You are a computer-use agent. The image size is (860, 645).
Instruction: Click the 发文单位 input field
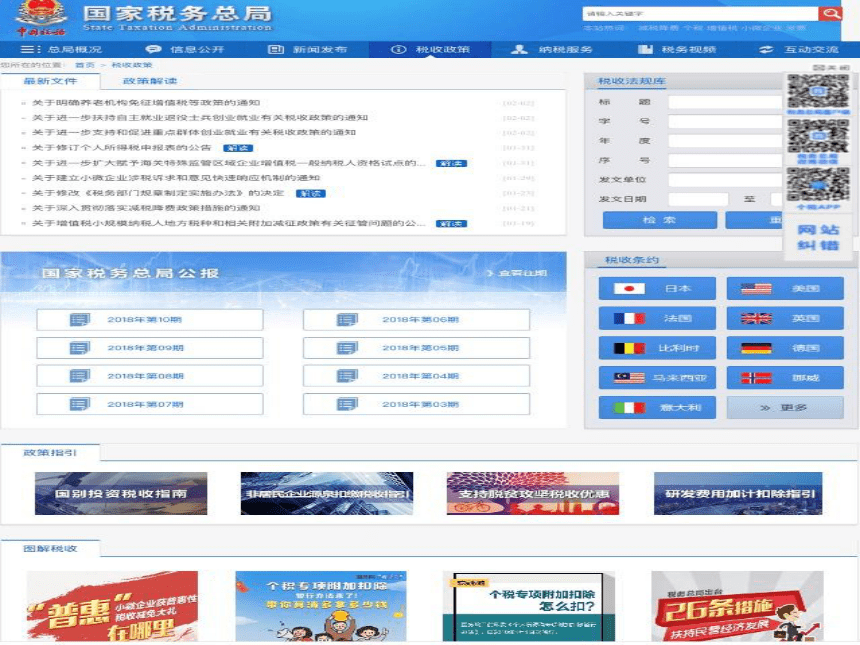click(x=726, y=180)
